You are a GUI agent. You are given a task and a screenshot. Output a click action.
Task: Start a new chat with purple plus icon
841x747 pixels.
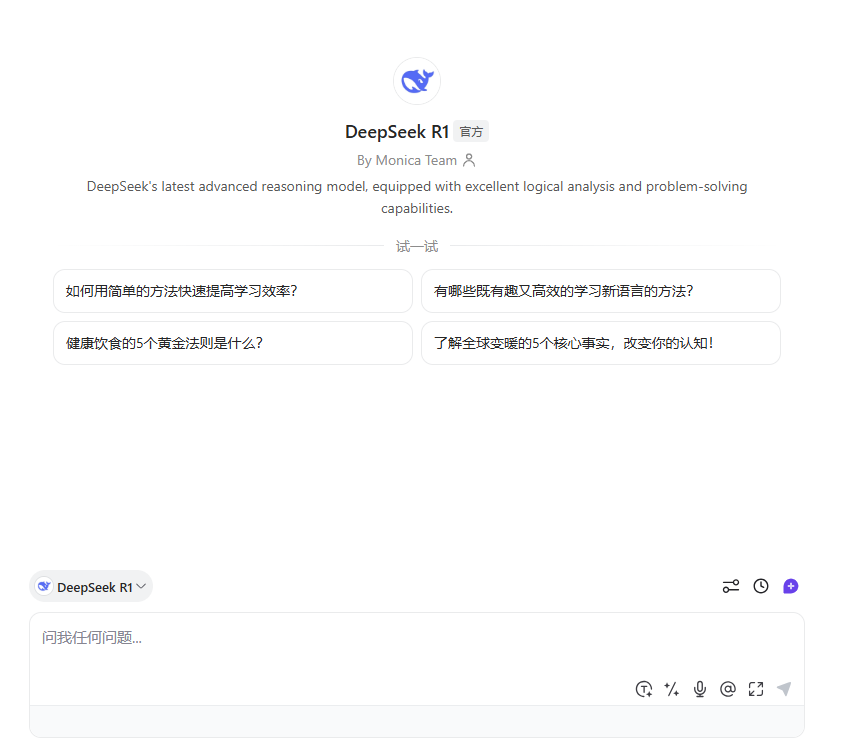click(791, 586)
